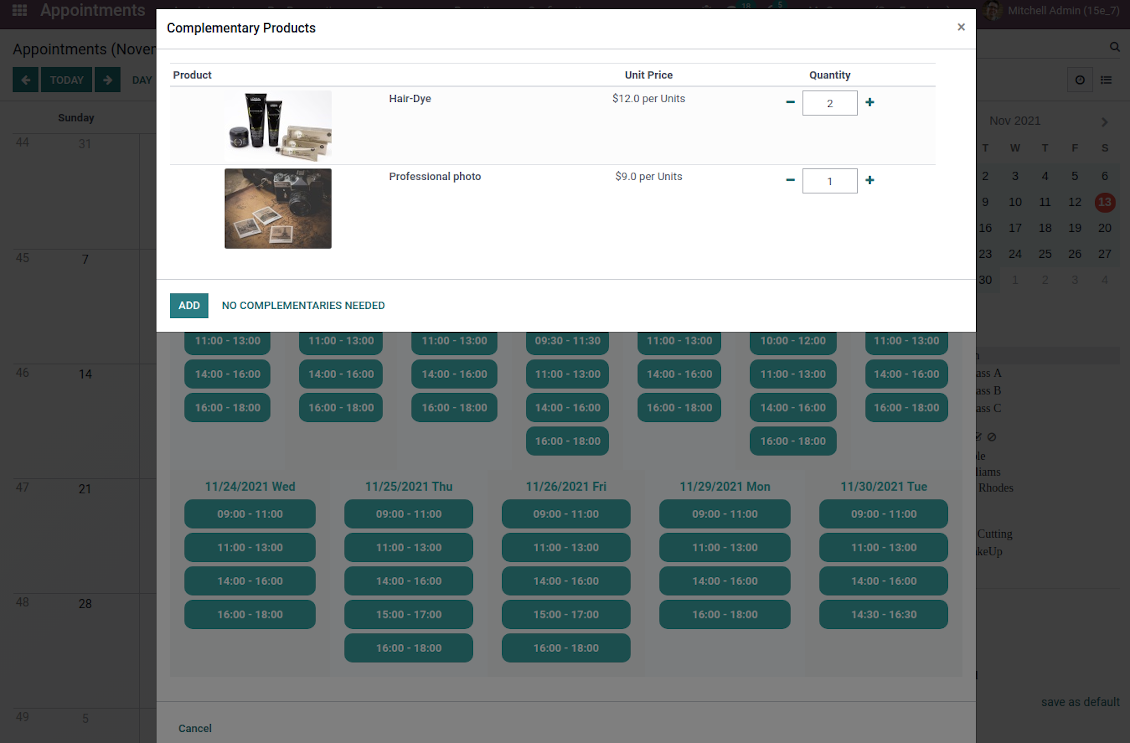The image size is (1130, 743).
Task: Increase Professional photo quantity with plus icon
Action: click(870, 180)
